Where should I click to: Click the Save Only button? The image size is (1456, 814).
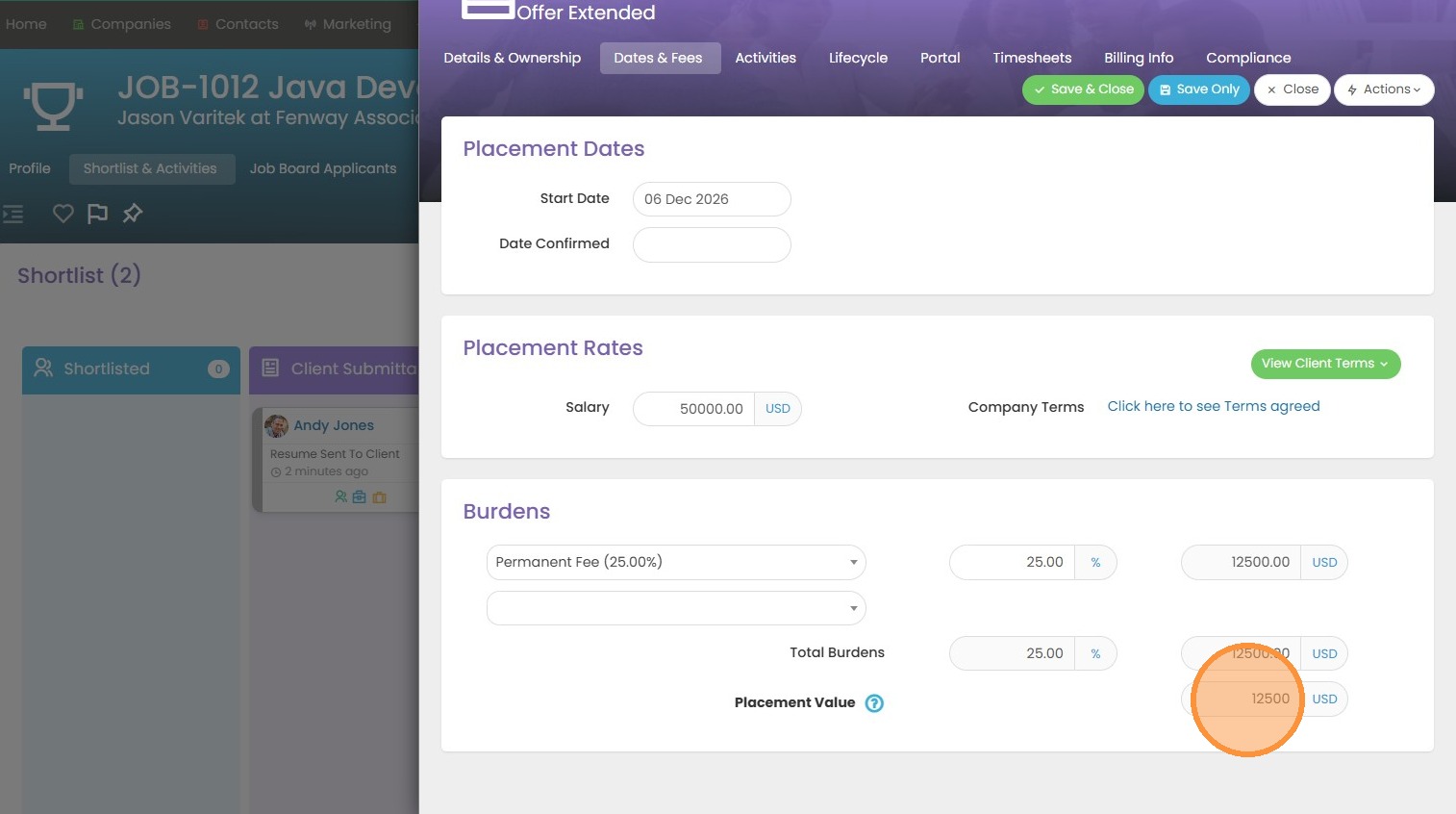point(1198,89)
